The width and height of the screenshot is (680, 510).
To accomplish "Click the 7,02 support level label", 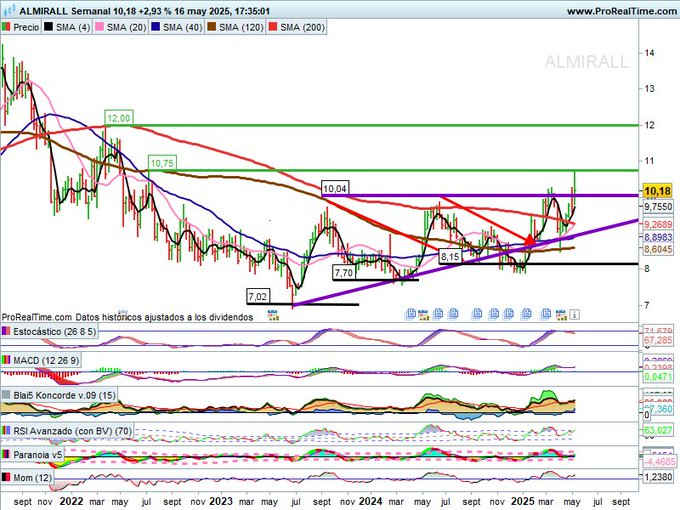I will click(258, 297).
